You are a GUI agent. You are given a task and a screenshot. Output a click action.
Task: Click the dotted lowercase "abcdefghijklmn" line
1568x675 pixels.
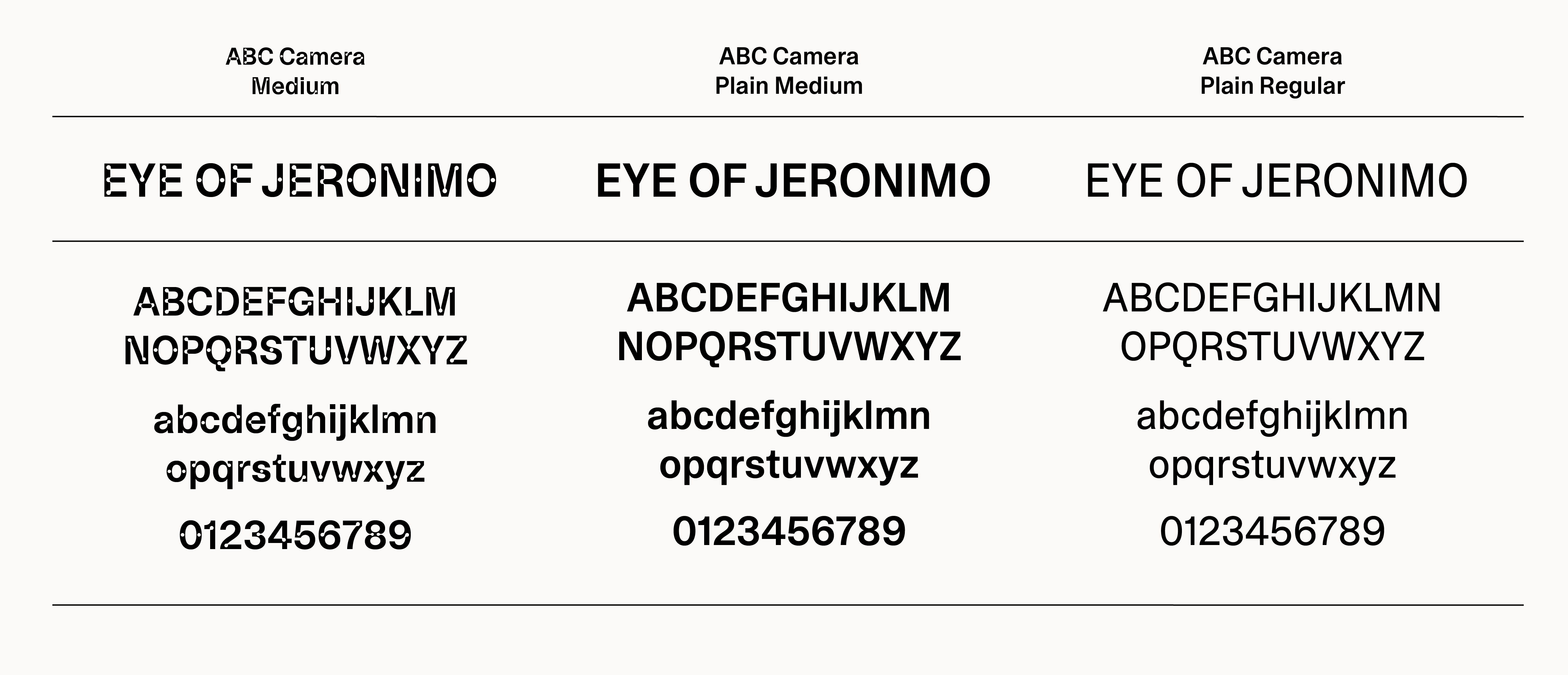(295, 420)
